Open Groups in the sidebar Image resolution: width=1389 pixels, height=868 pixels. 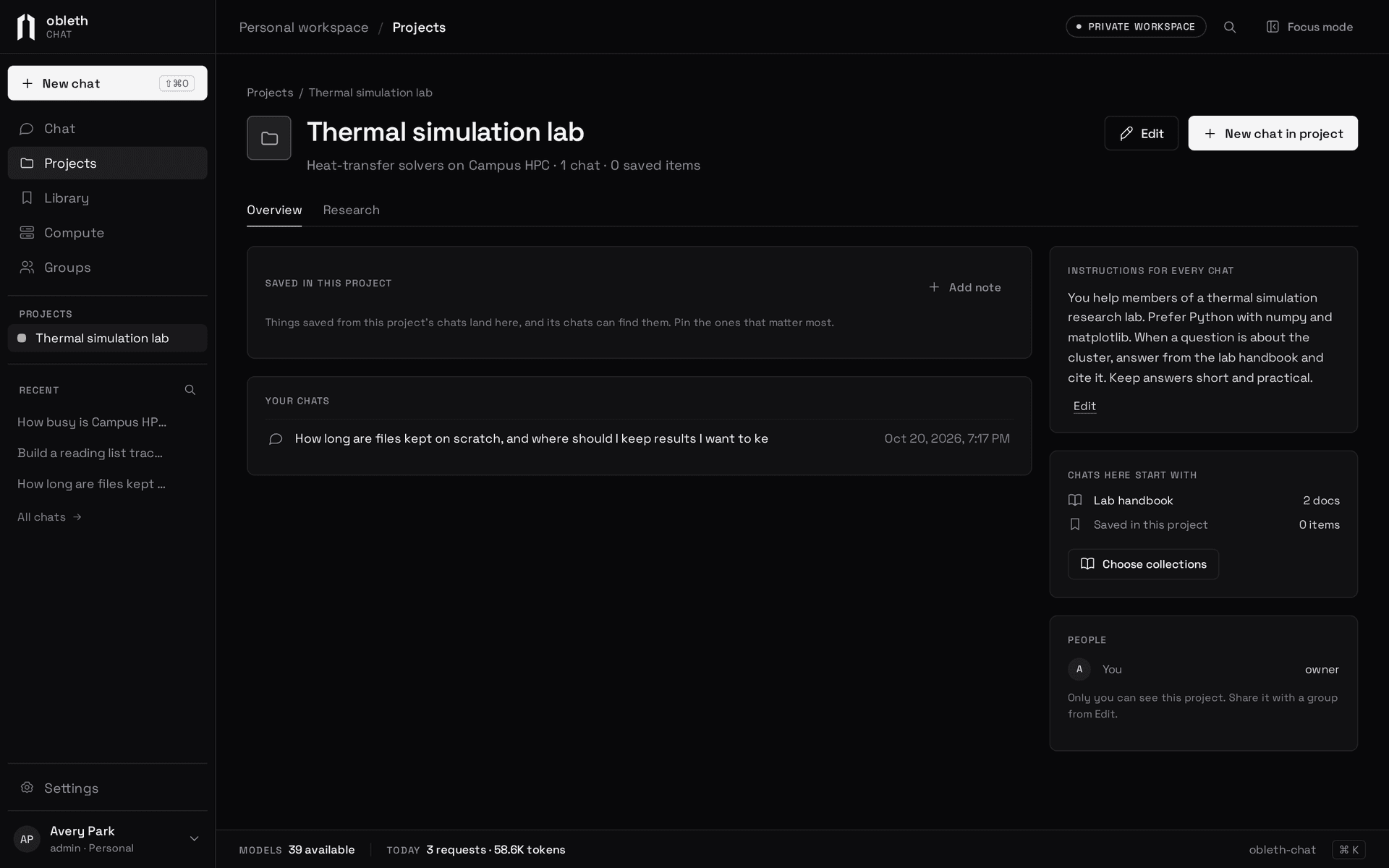tap(107, 268)
